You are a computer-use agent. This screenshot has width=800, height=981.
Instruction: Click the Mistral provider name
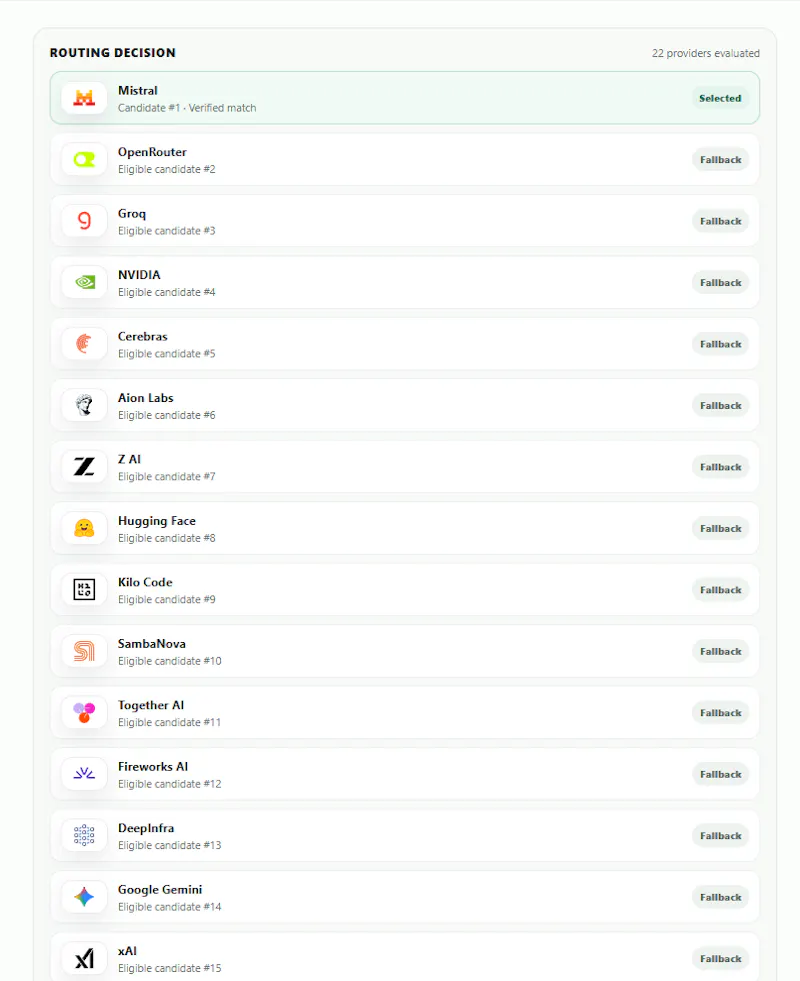[138, 91]
